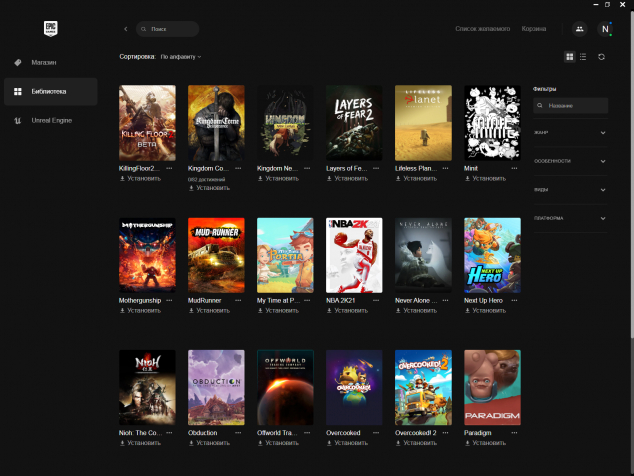The image size is (634, 476).
Task: Open options menu for Obduction
Action: tap(238, 433)
